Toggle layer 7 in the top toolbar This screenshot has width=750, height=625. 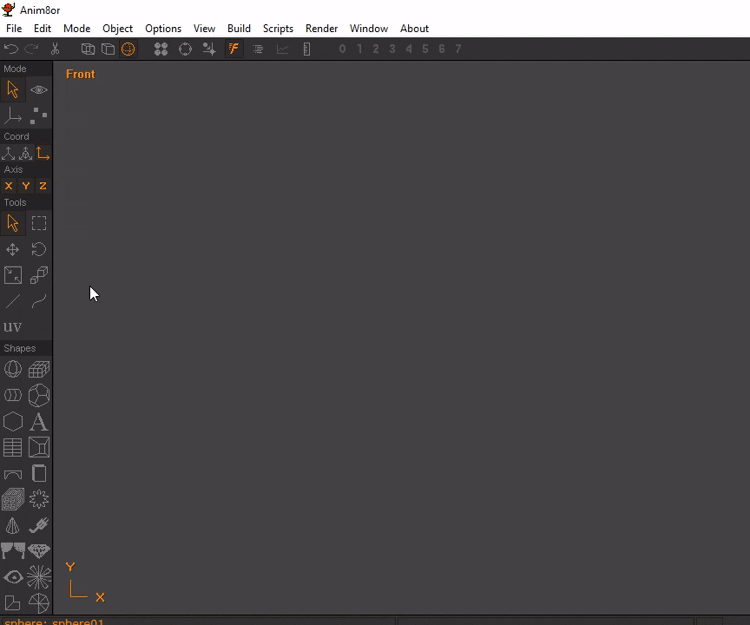point(458,49)
